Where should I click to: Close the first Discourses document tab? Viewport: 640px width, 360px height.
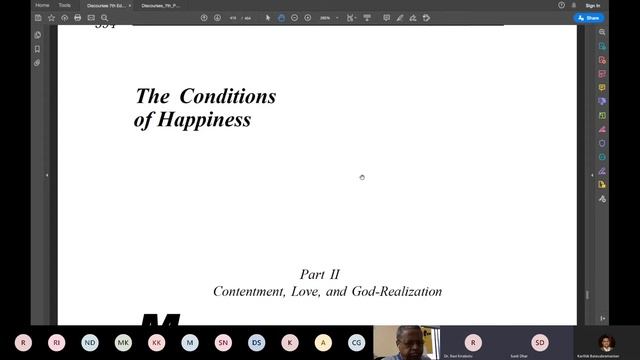130,6
